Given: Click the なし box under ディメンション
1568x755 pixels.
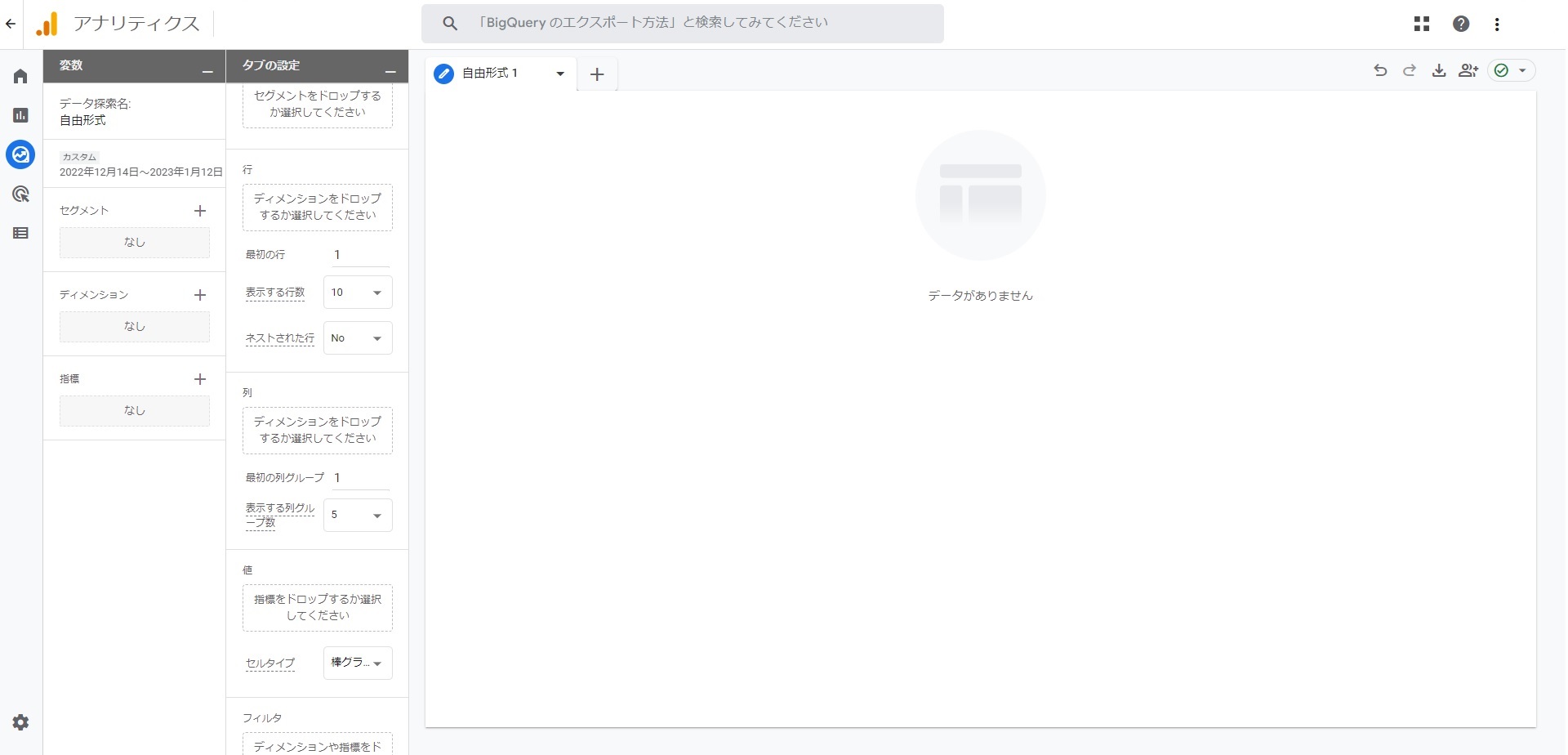Looking at the screenshot, I should tap(135, 327).
